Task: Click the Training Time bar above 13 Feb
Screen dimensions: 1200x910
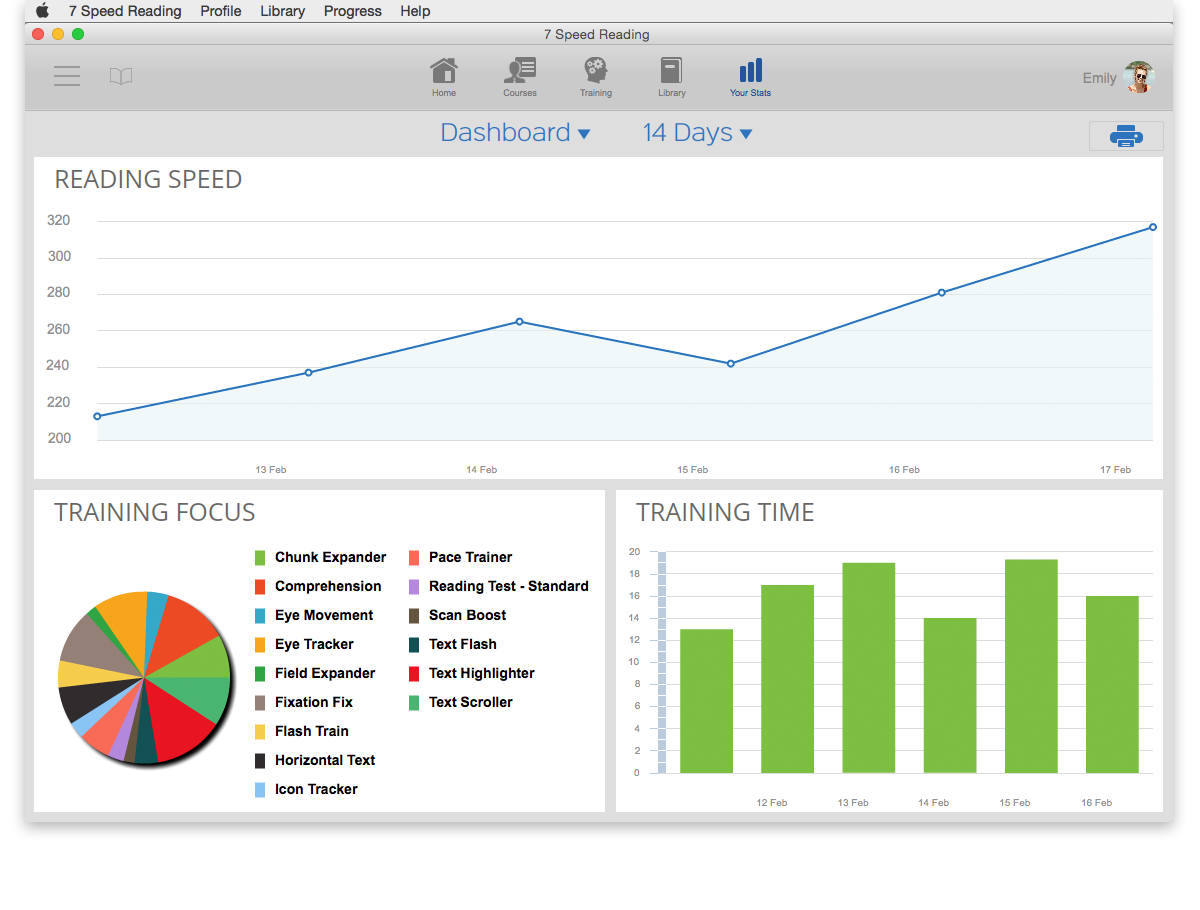Action: 868,668
